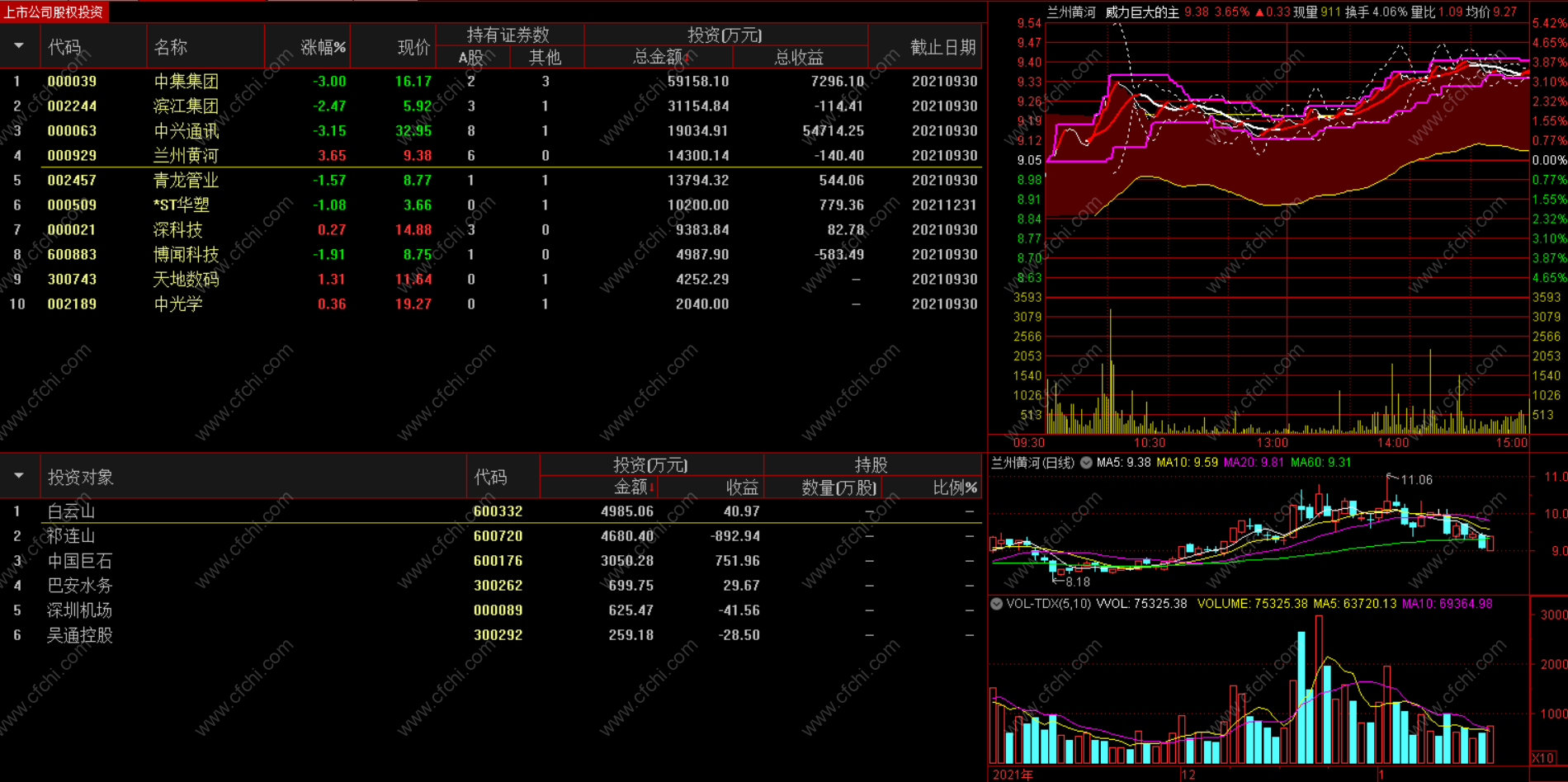The image size is (1568, 782).
Task: Select the 巴安水务 investment row
Action: click(493, 585)
